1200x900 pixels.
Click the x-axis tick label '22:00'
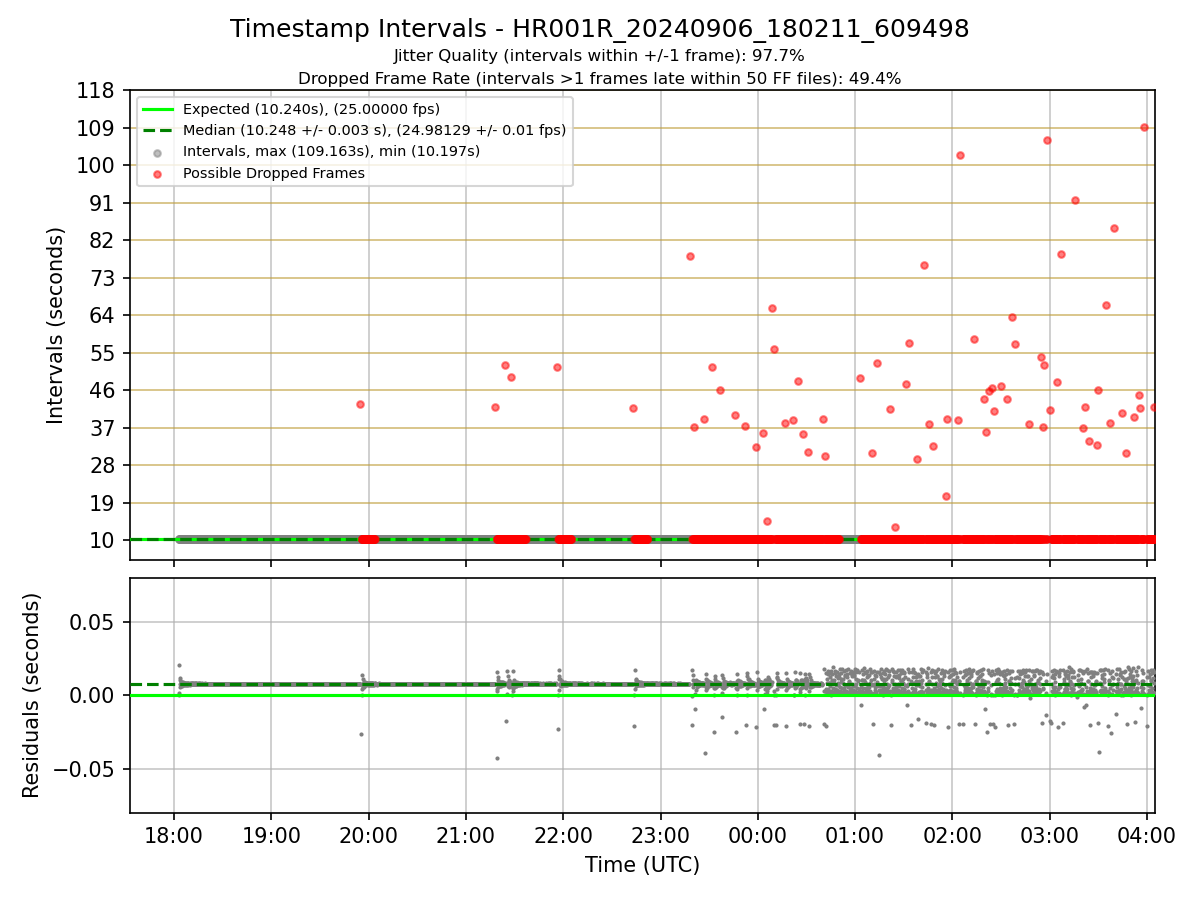(562, 836)
